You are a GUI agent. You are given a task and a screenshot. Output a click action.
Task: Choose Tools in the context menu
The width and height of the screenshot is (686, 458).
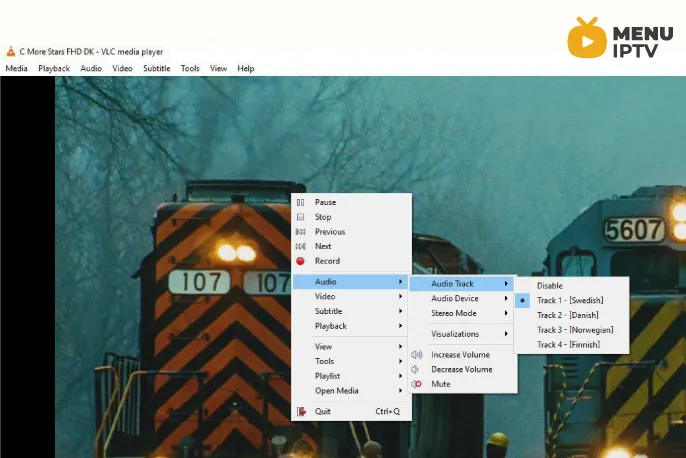click(351, 361)
